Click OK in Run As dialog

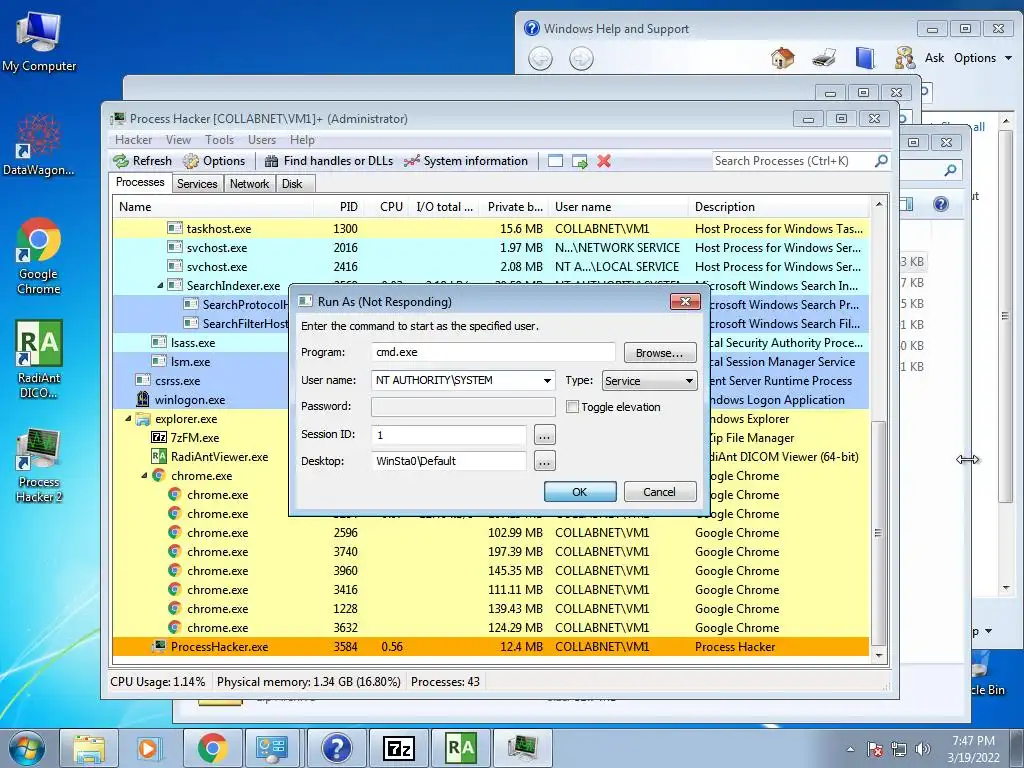[x=580, y=492]
